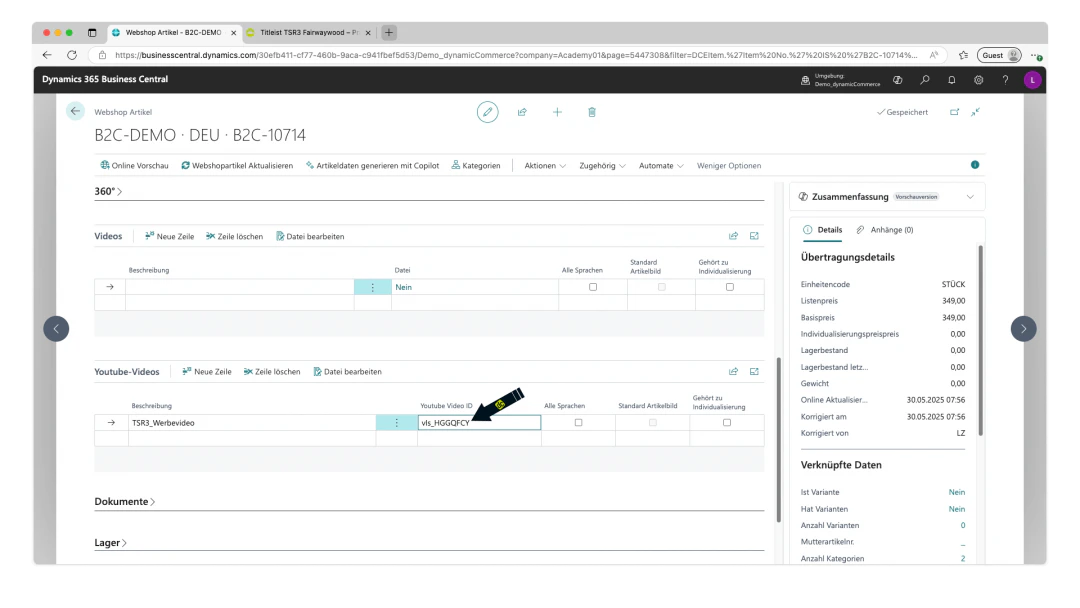Go to previous record arrow

[56, 328]
